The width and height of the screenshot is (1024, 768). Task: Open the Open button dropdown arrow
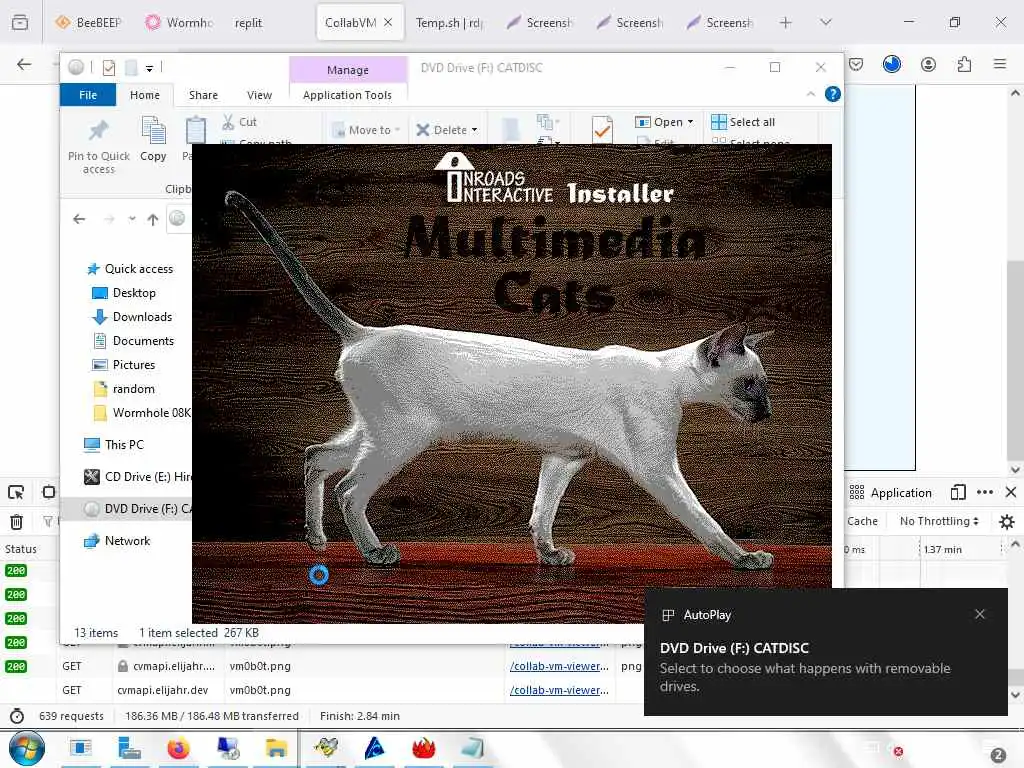tap(690, 122)
